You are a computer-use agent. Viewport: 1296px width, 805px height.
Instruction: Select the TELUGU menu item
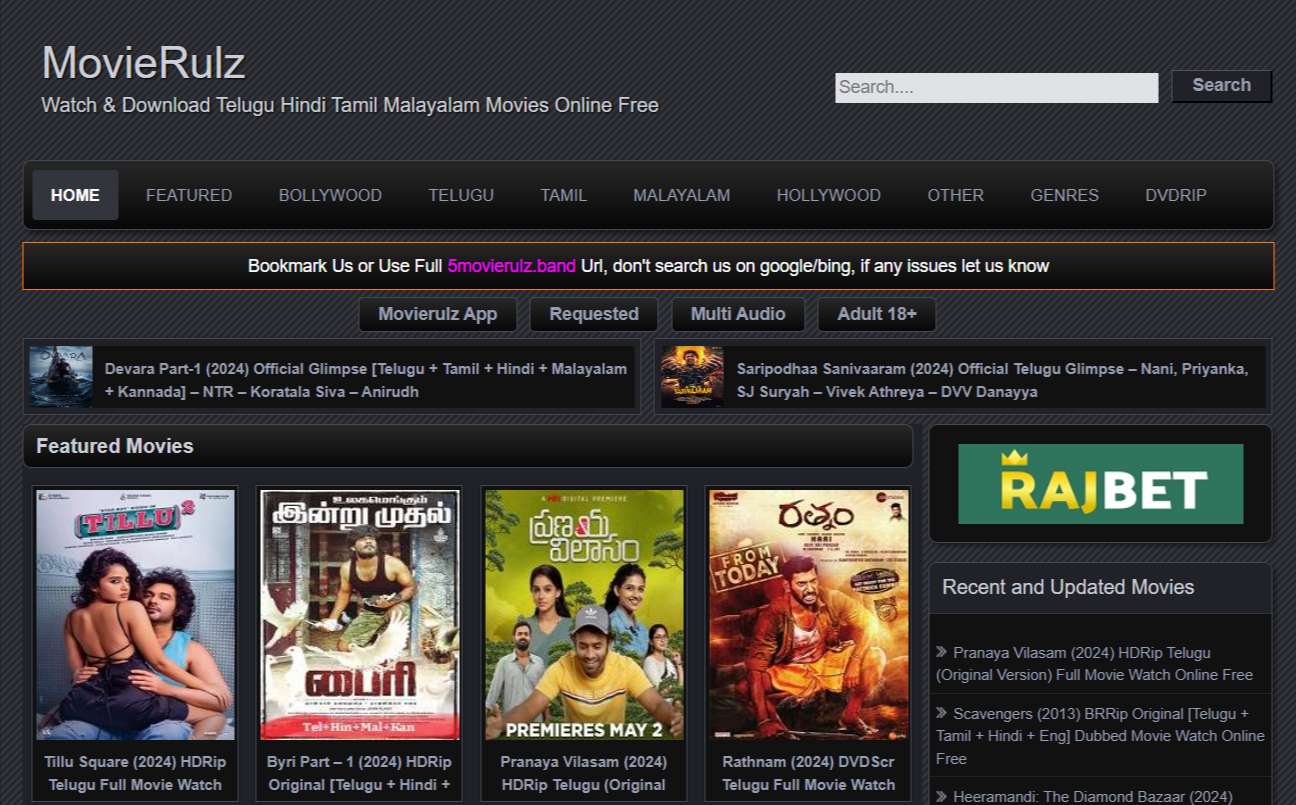pyautogui.click(x=461, y=195)
